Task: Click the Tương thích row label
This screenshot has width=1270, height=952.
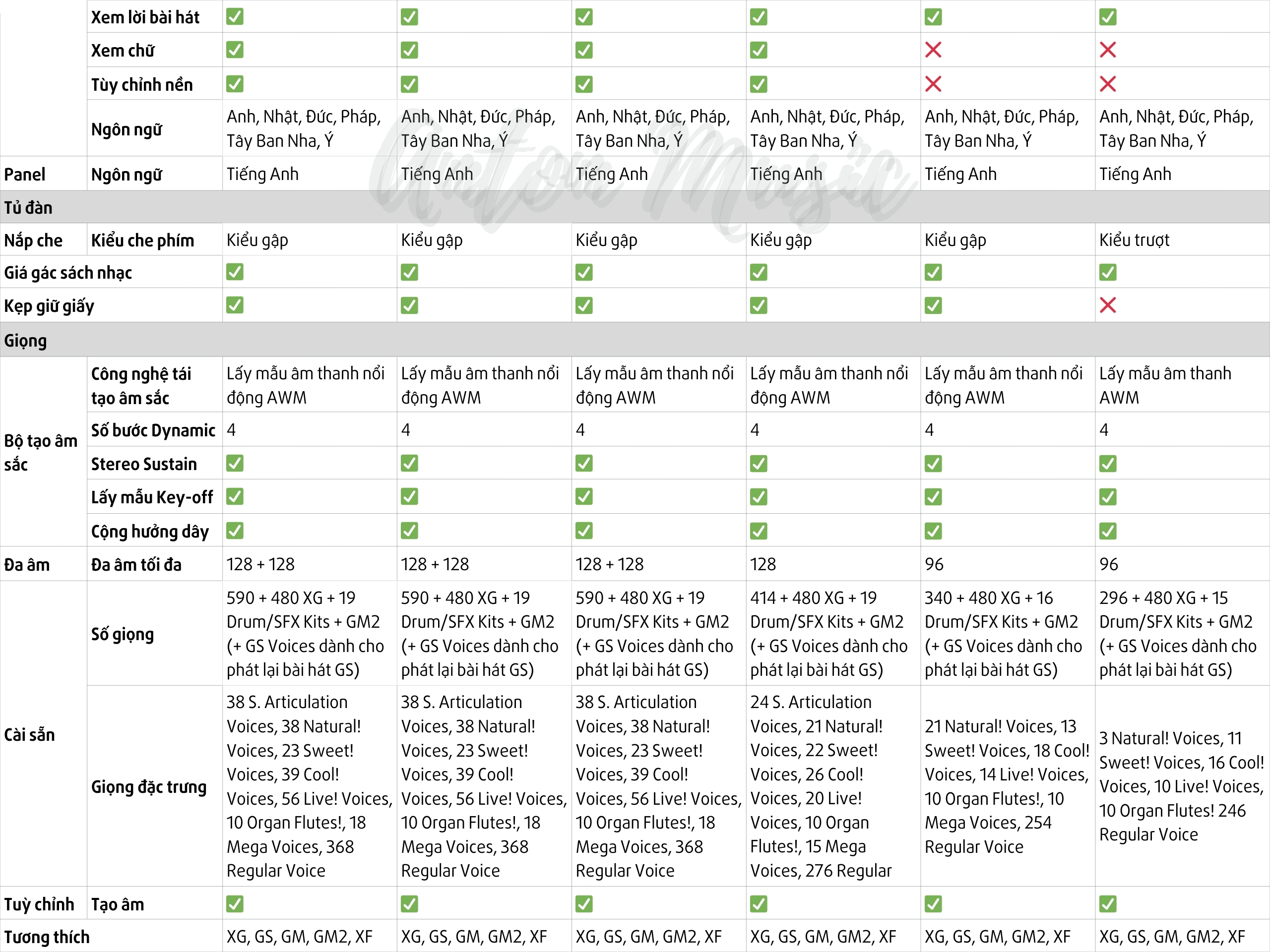Action: point(47,937)
